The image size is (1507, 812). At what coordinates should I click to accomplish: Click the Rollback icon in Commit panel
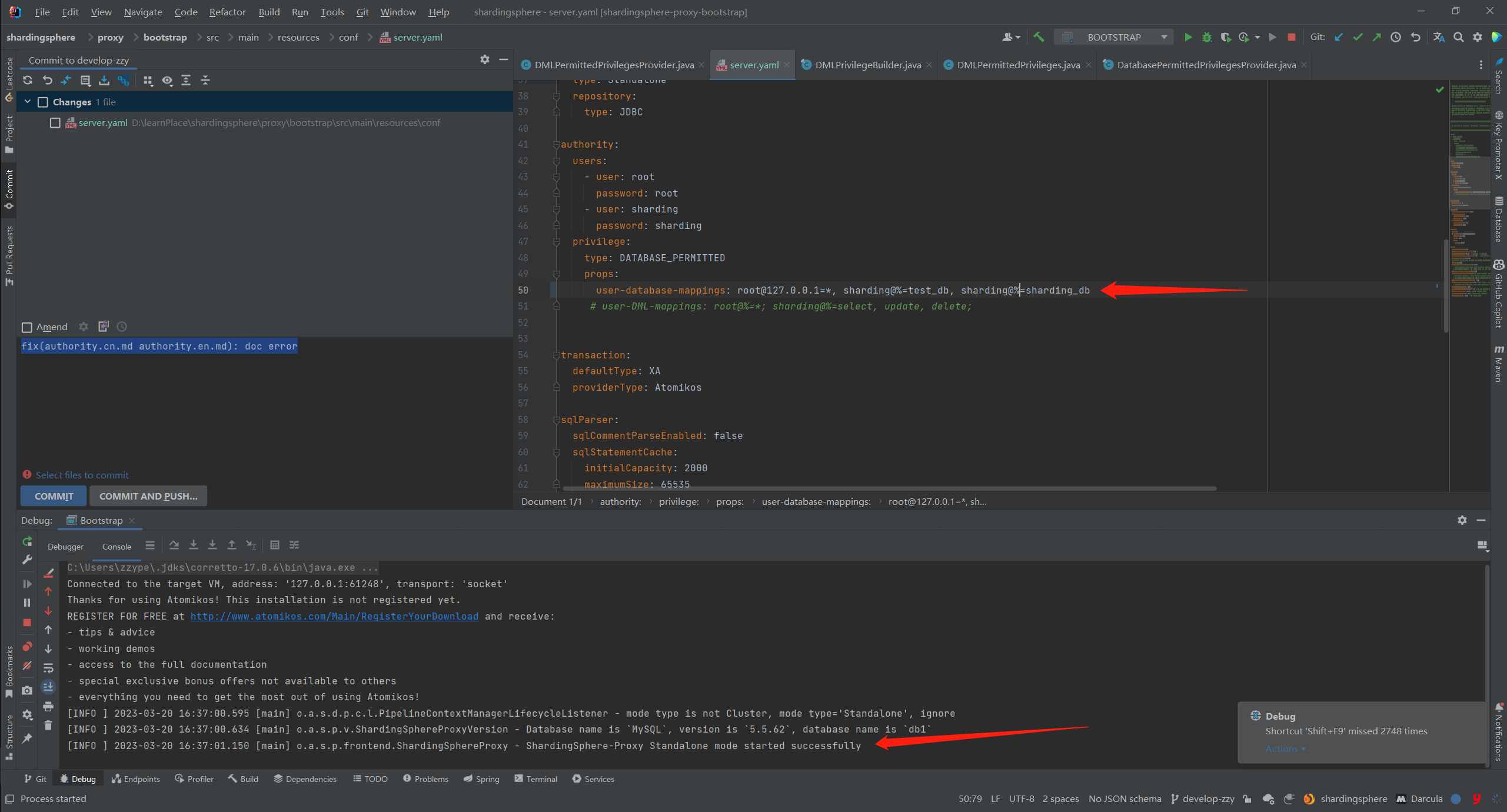coord(47,80)
